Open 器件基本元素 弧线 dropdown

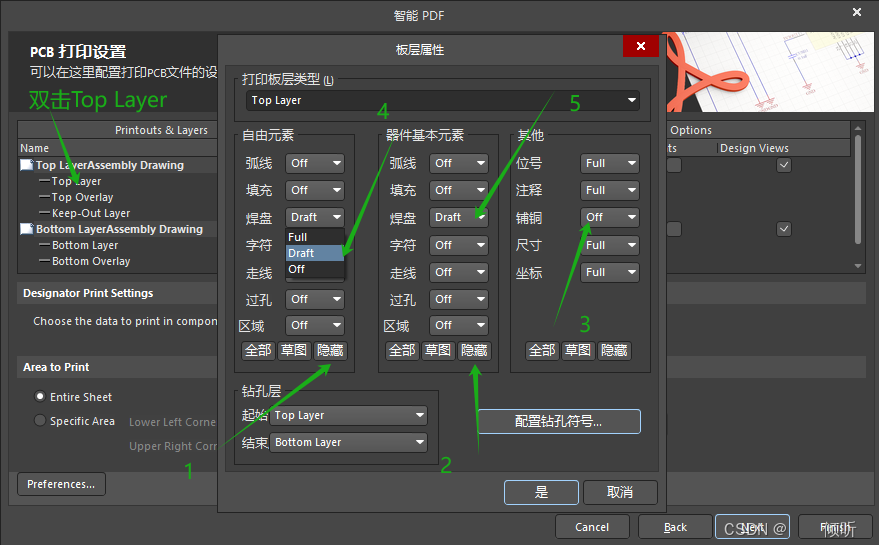(459, 163)
